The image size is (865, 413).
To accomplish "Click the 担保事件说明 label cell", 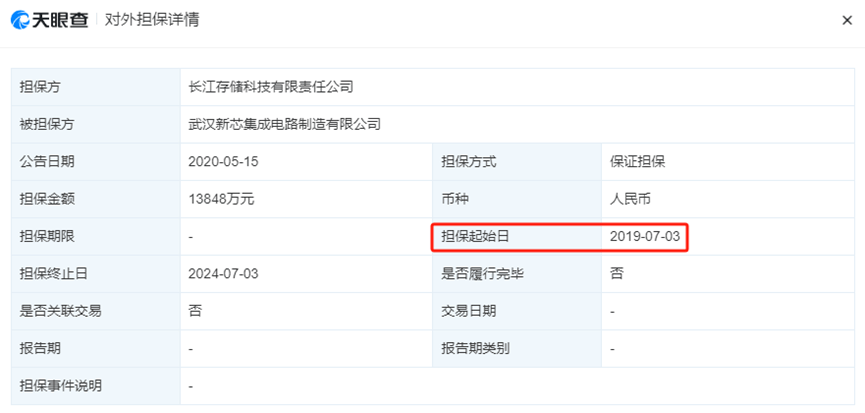I will coord(96,386).
